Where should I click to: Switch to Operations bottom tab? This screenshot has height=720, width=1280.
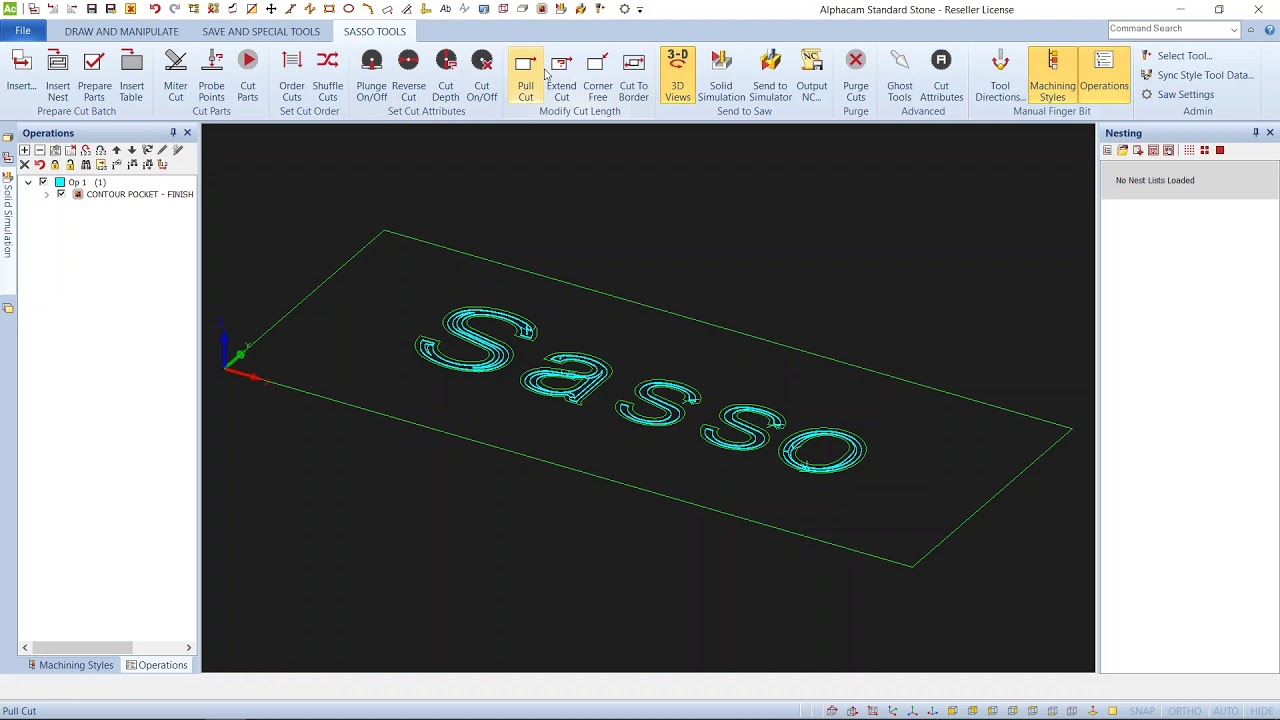(x=157, y=665)
